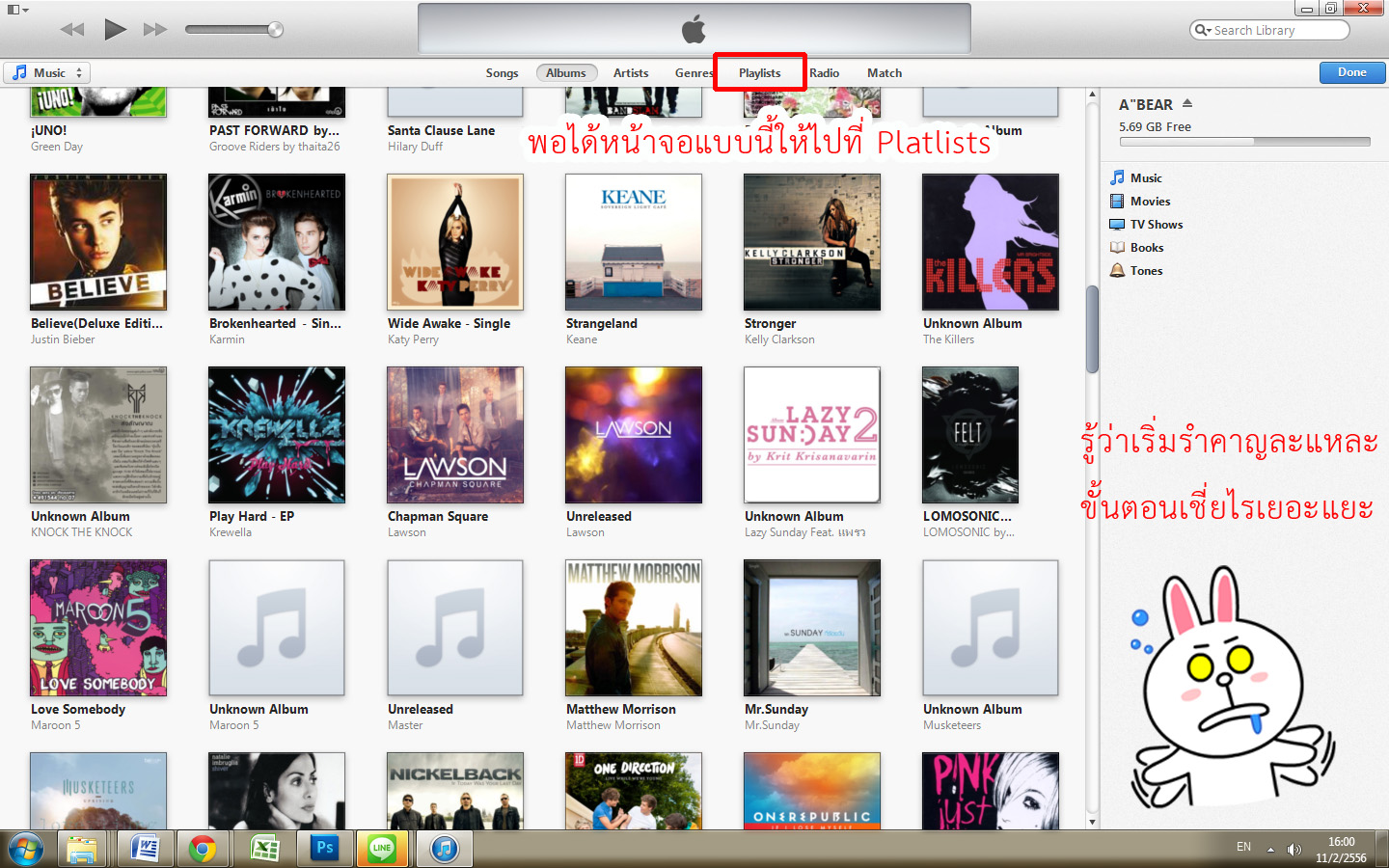Adjust the volume slider
The width and height of the screenshot is (1389, 868).
[234, 30]
